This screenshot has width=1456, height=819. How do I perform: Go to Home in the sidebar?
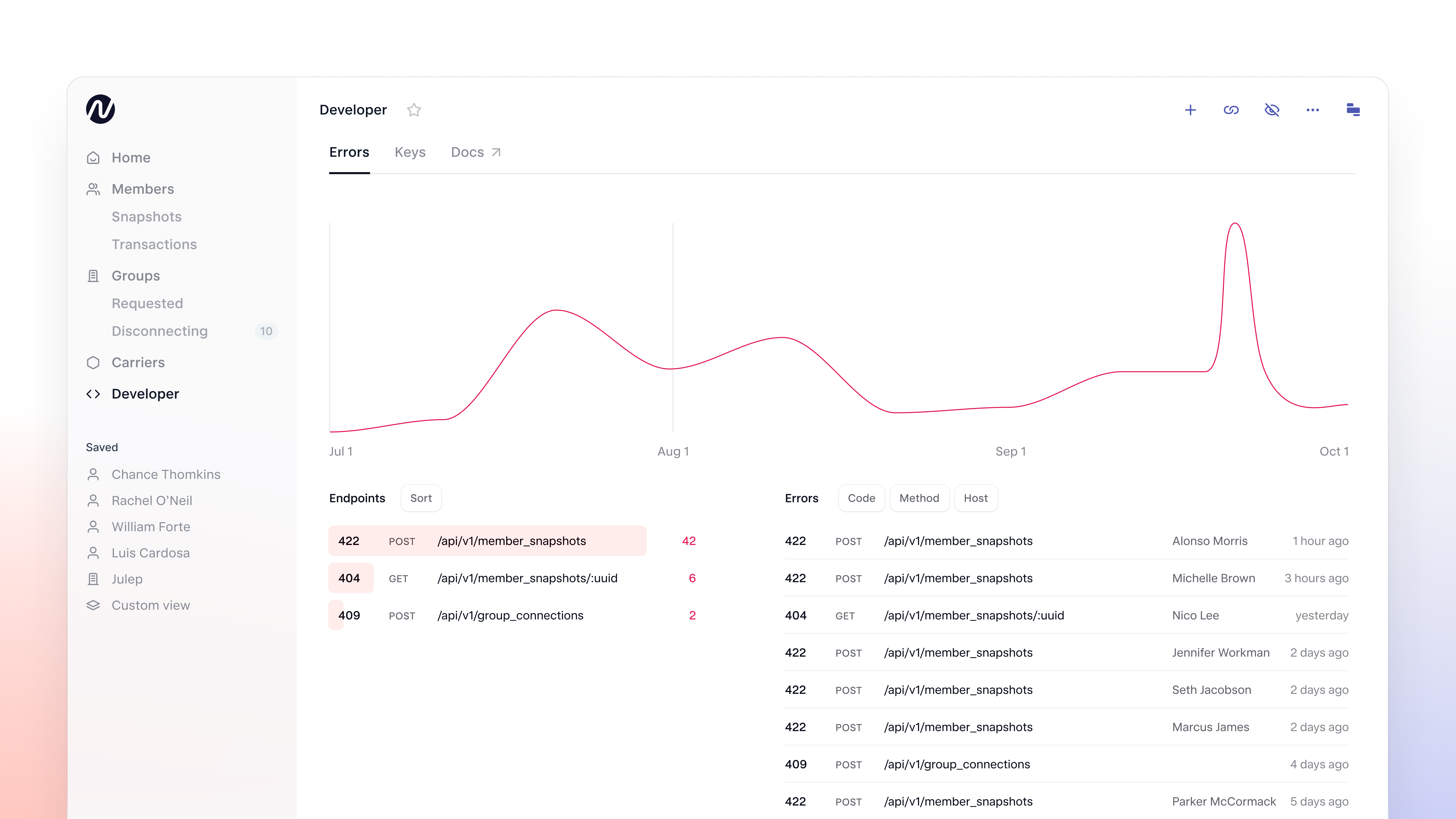(x=131, y=158)
